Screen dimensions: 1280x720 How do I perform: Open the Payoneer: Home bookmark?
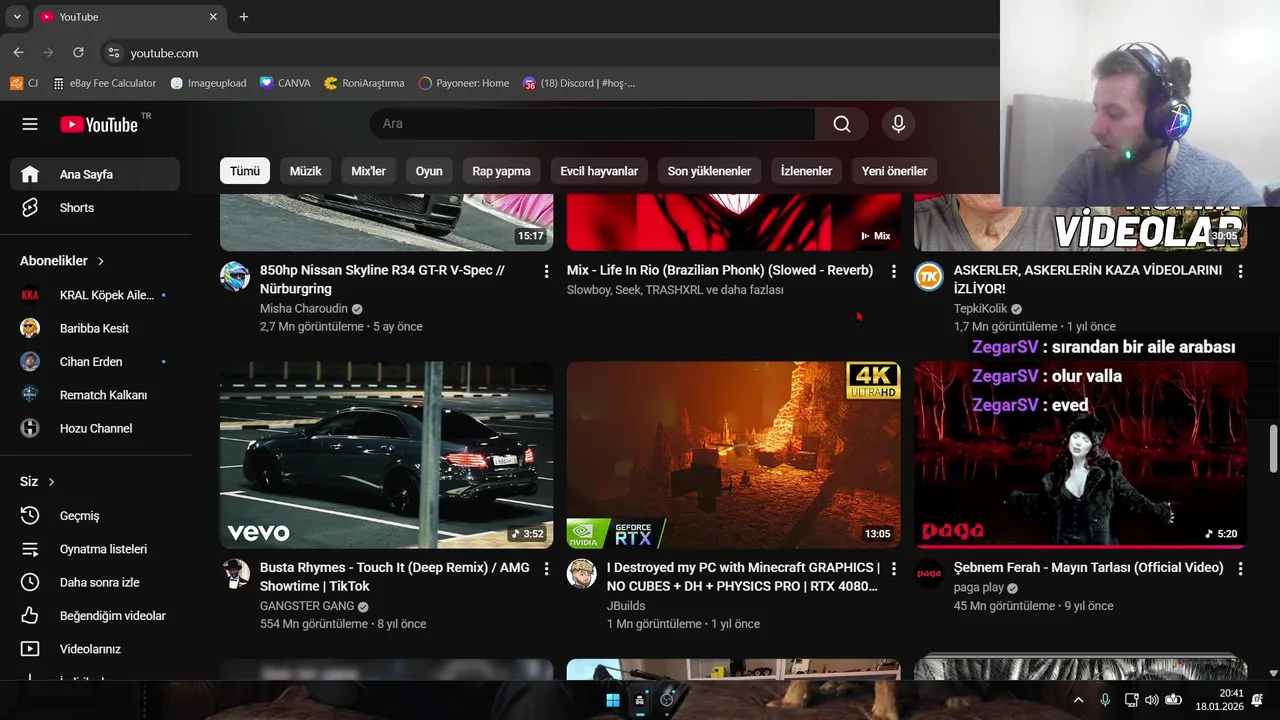pyautogui.click(x=464, y=83)
